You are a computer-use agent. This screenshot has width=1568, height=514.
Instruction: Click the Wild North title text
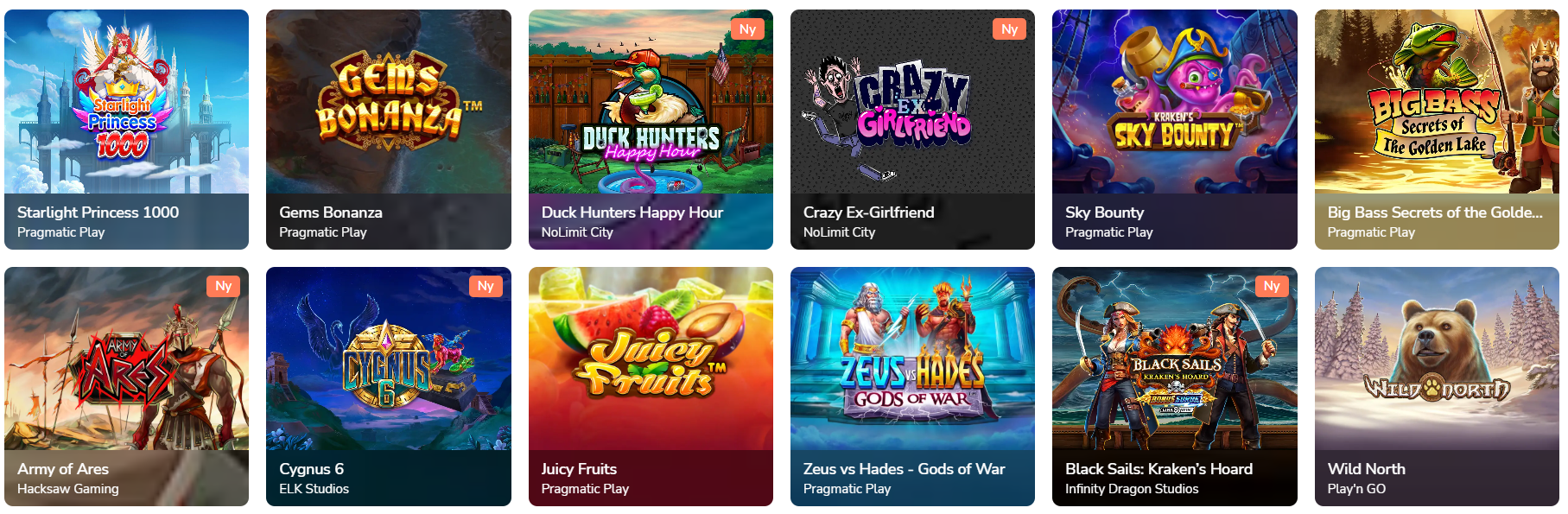point(1366,469)
